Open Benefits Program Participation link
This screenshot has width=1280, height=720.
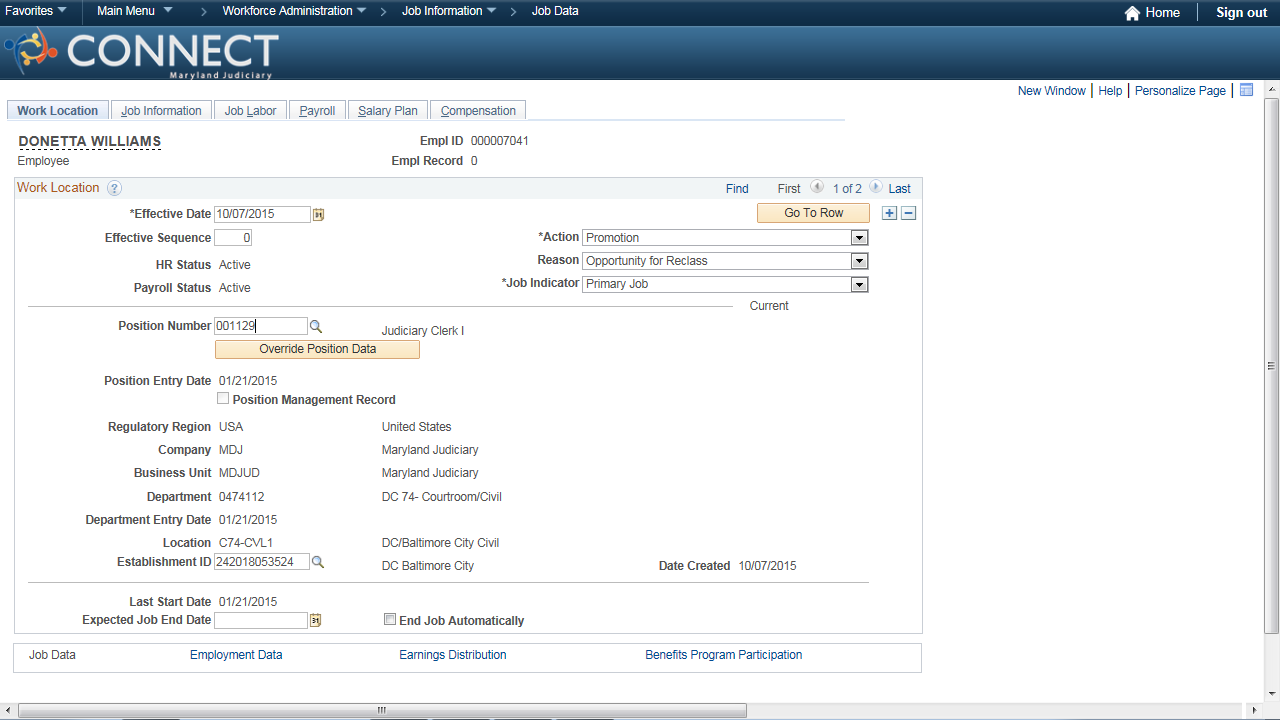coord(724,655)
